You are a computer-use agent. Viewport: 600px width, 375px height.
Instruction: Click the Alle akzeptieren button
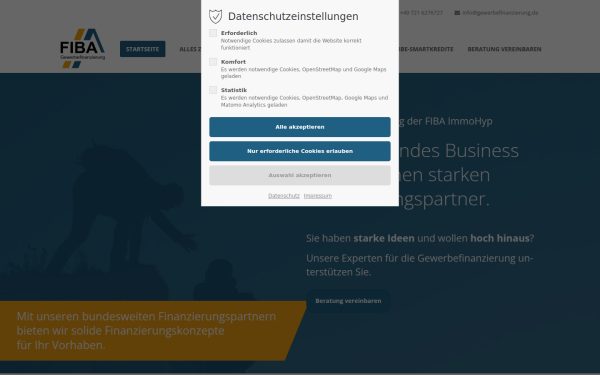click(300, 127)
